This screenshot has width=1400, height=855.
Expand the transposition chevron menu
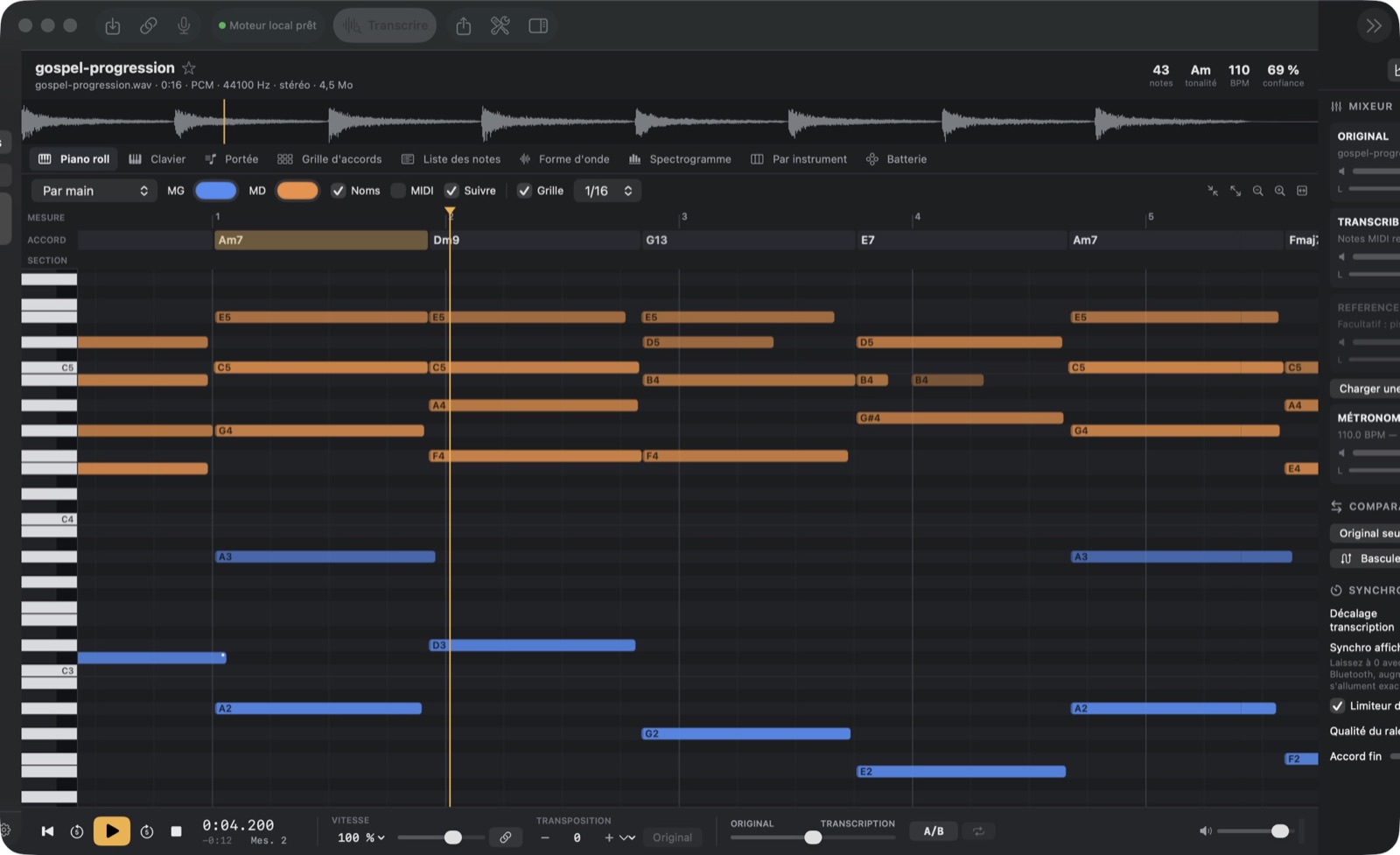pos(627,837)
